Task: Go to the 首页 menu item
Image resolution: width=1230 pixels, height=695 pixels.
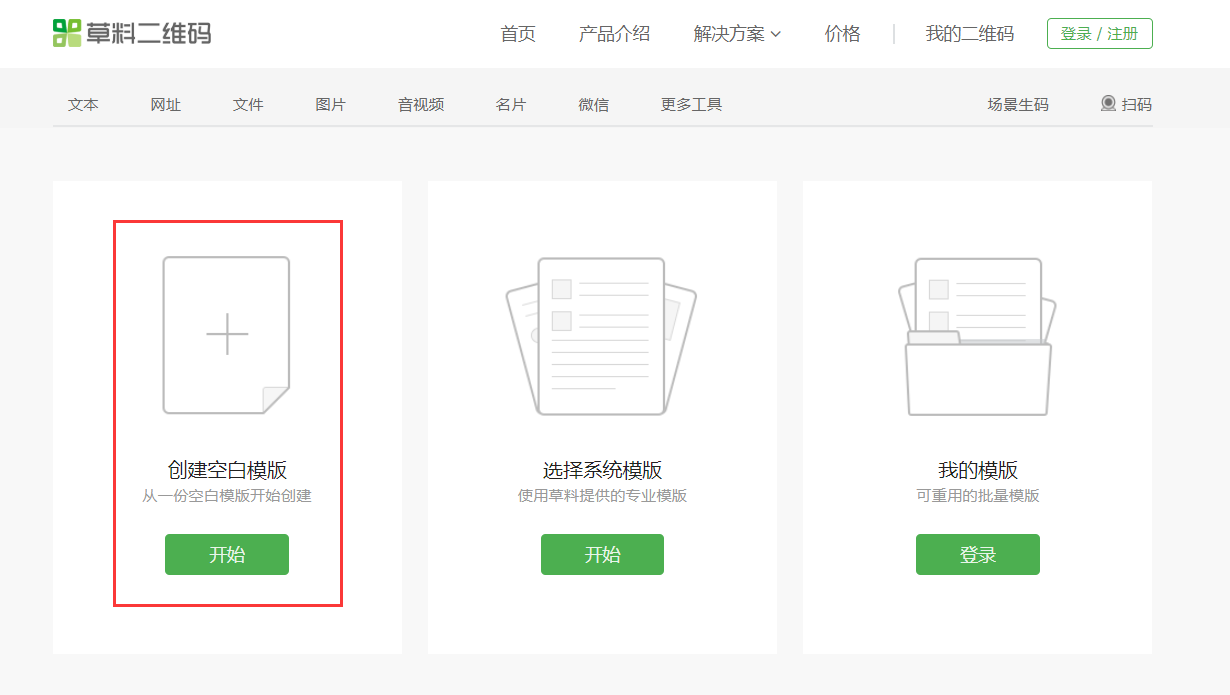Action: click(518, 33)
